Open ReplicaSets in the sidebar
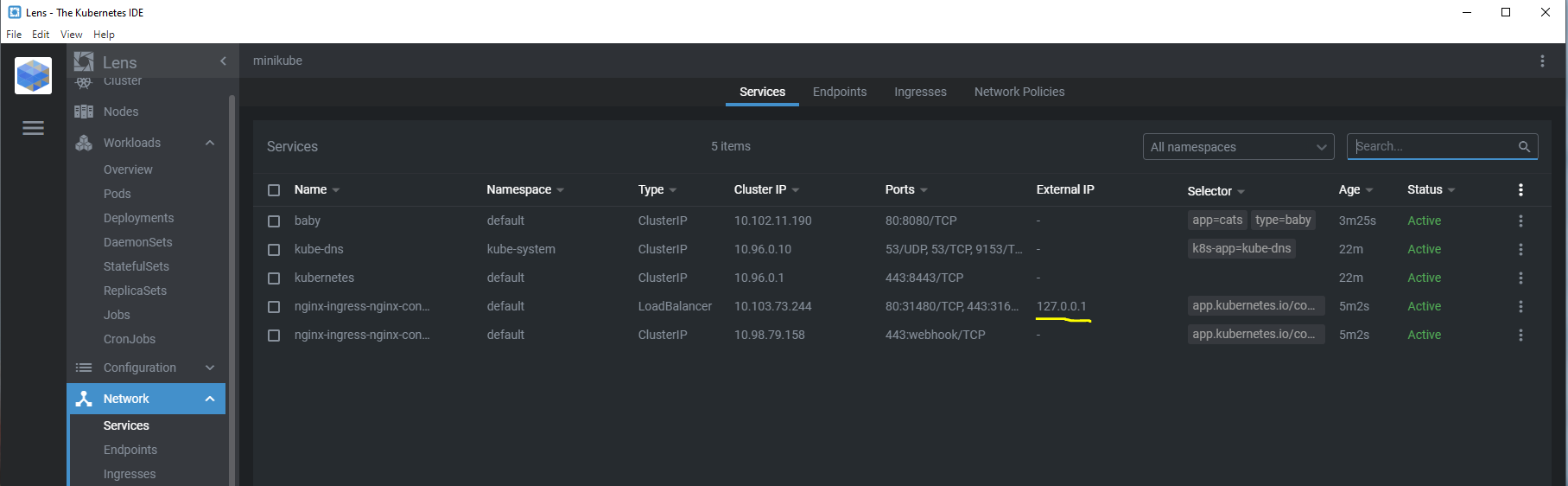The height and width of the screenshot is (486, 1568). tap(135, 291)
